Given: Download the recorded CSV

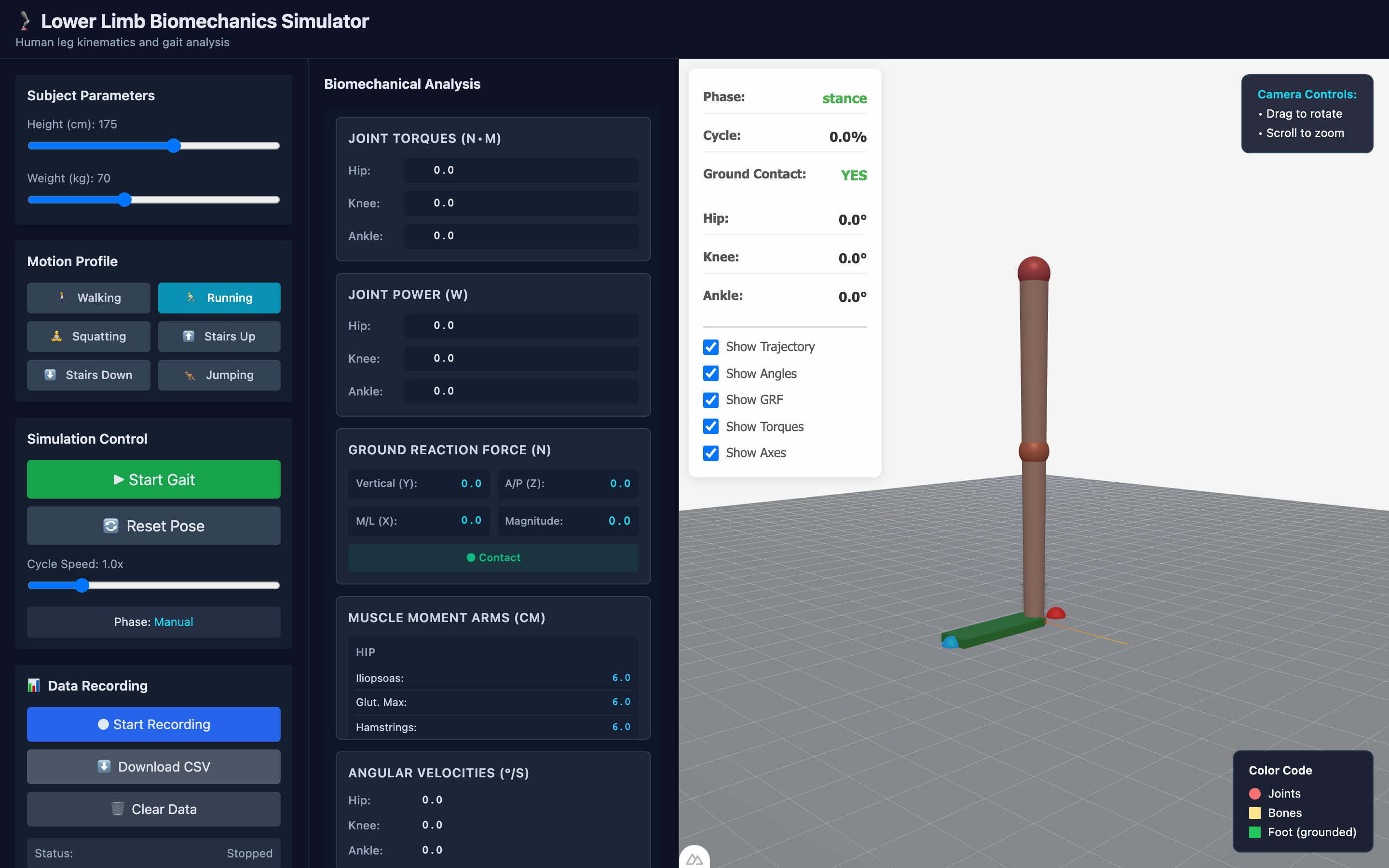Looking at the screenshot, I should click(x=154, y=766).
